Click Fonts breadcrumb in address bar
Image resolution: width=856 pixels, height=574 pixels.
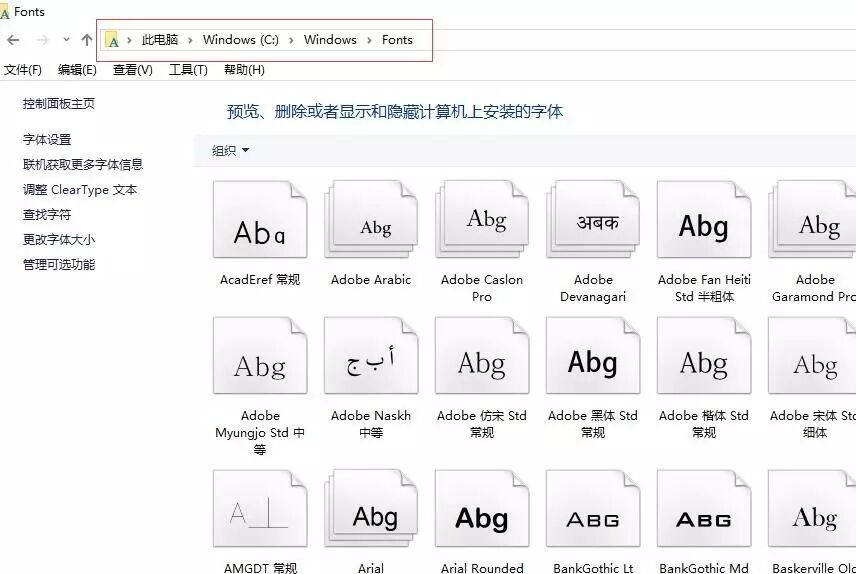(397, 40)
